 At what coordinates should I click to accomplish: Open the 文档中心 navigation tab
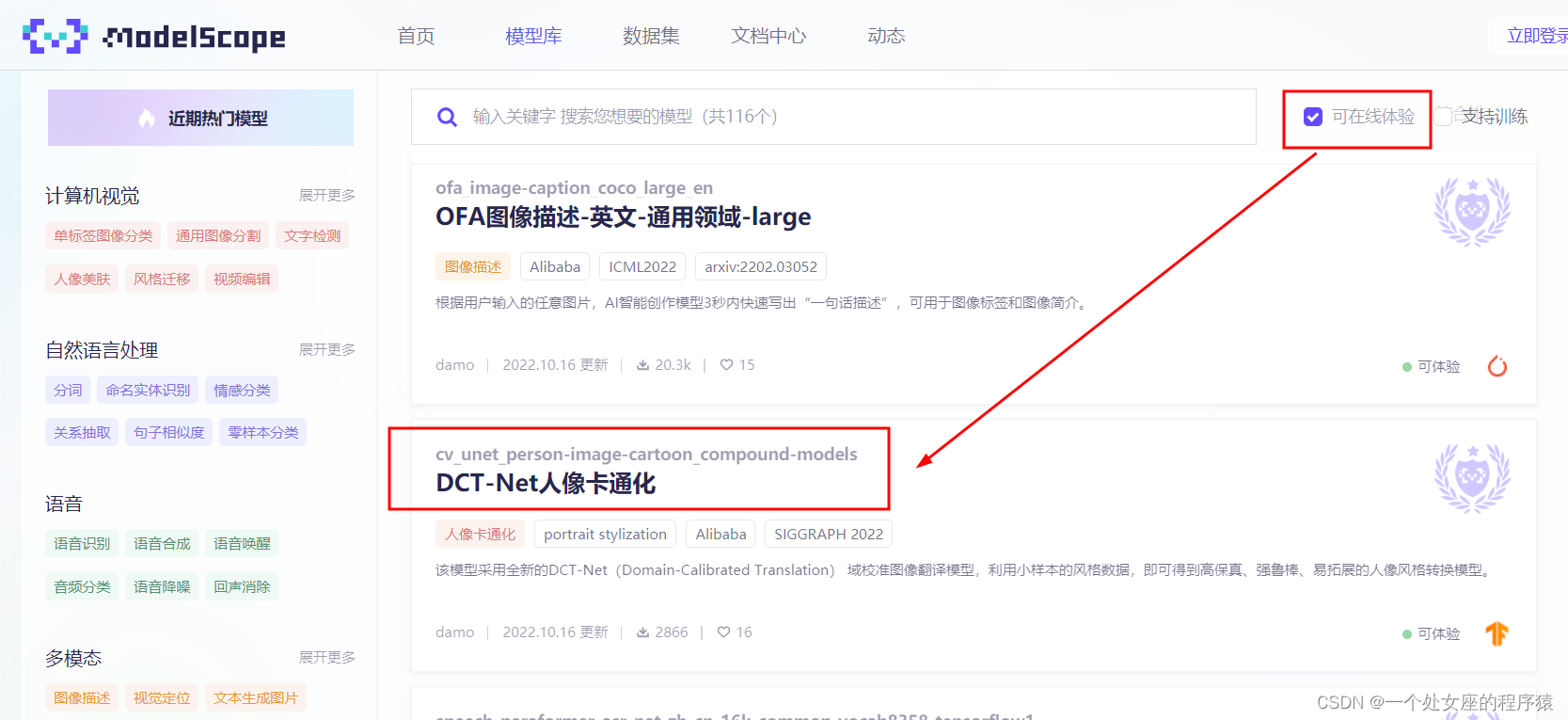coord(768,36)
